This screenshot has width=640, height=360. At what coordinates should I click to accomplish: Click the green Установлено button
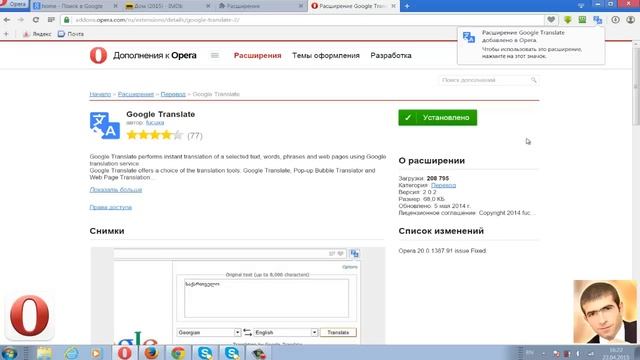438,118
